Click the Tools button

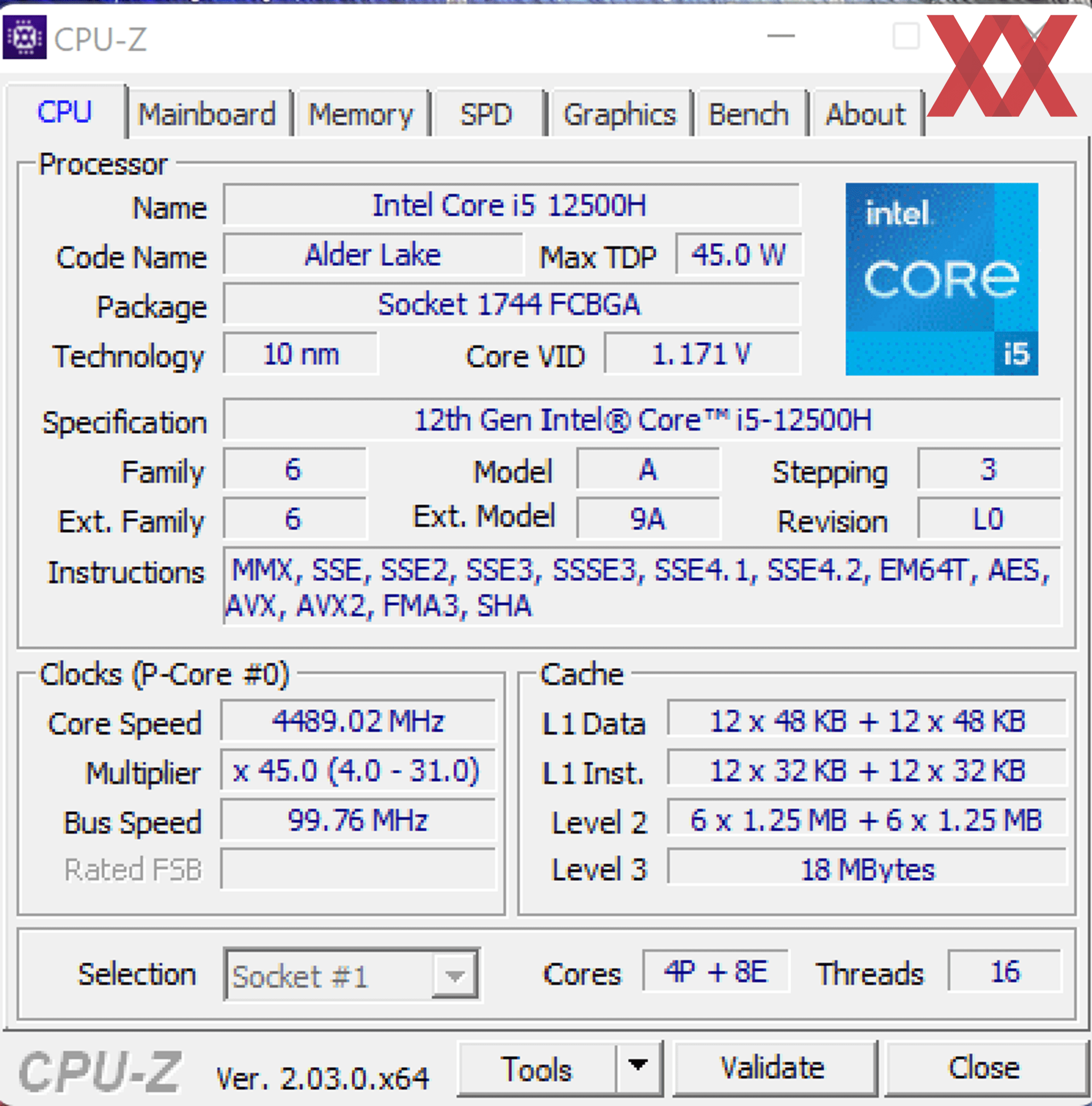coord(537,1068)
